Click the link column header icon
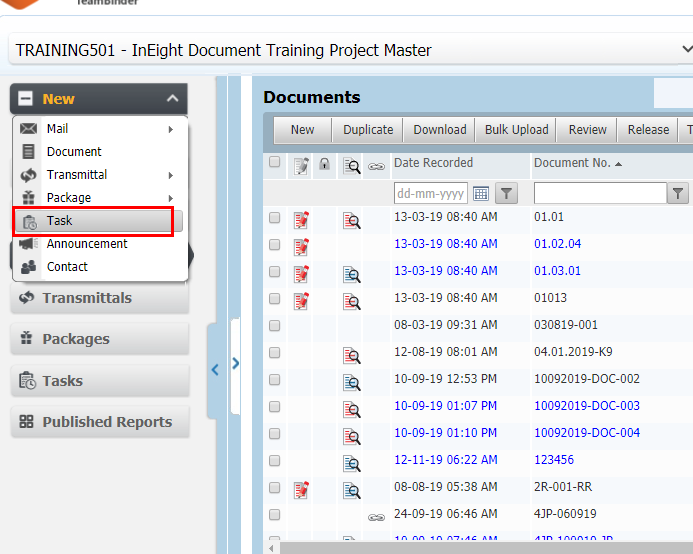 click(x=376, y=167)
